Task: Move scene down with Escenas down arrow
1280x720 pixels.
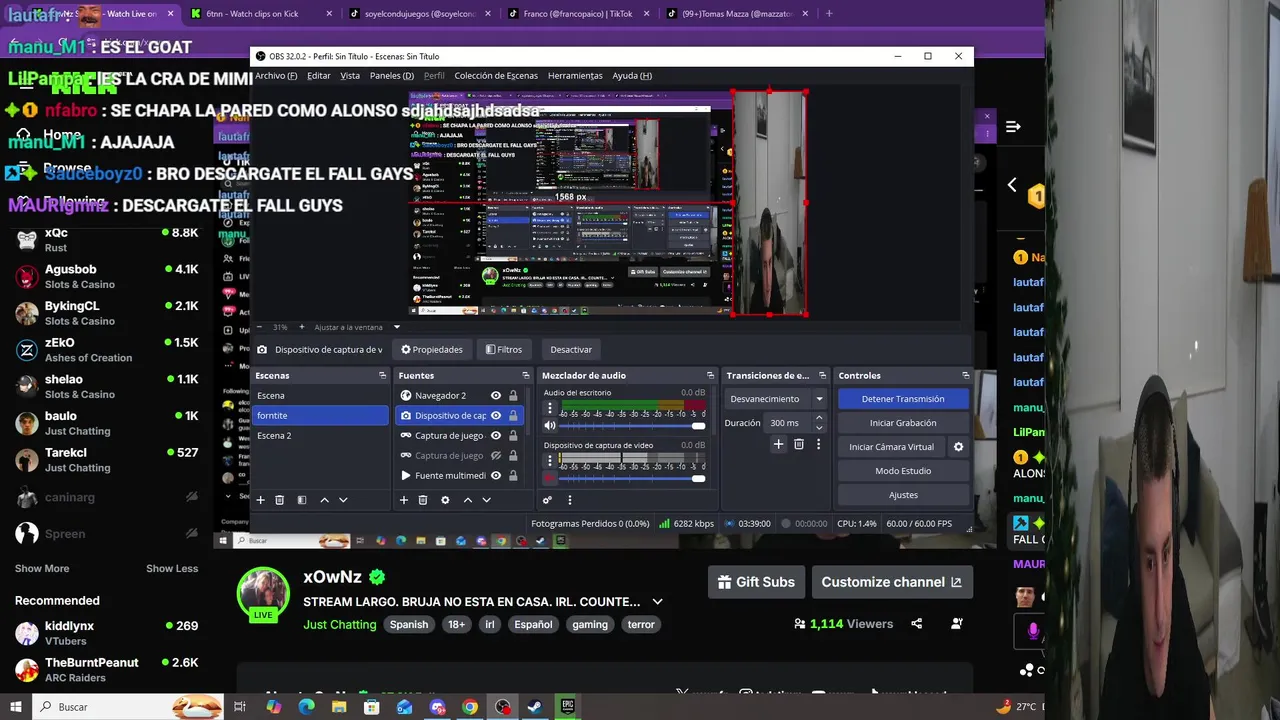Action: point(343,500)
